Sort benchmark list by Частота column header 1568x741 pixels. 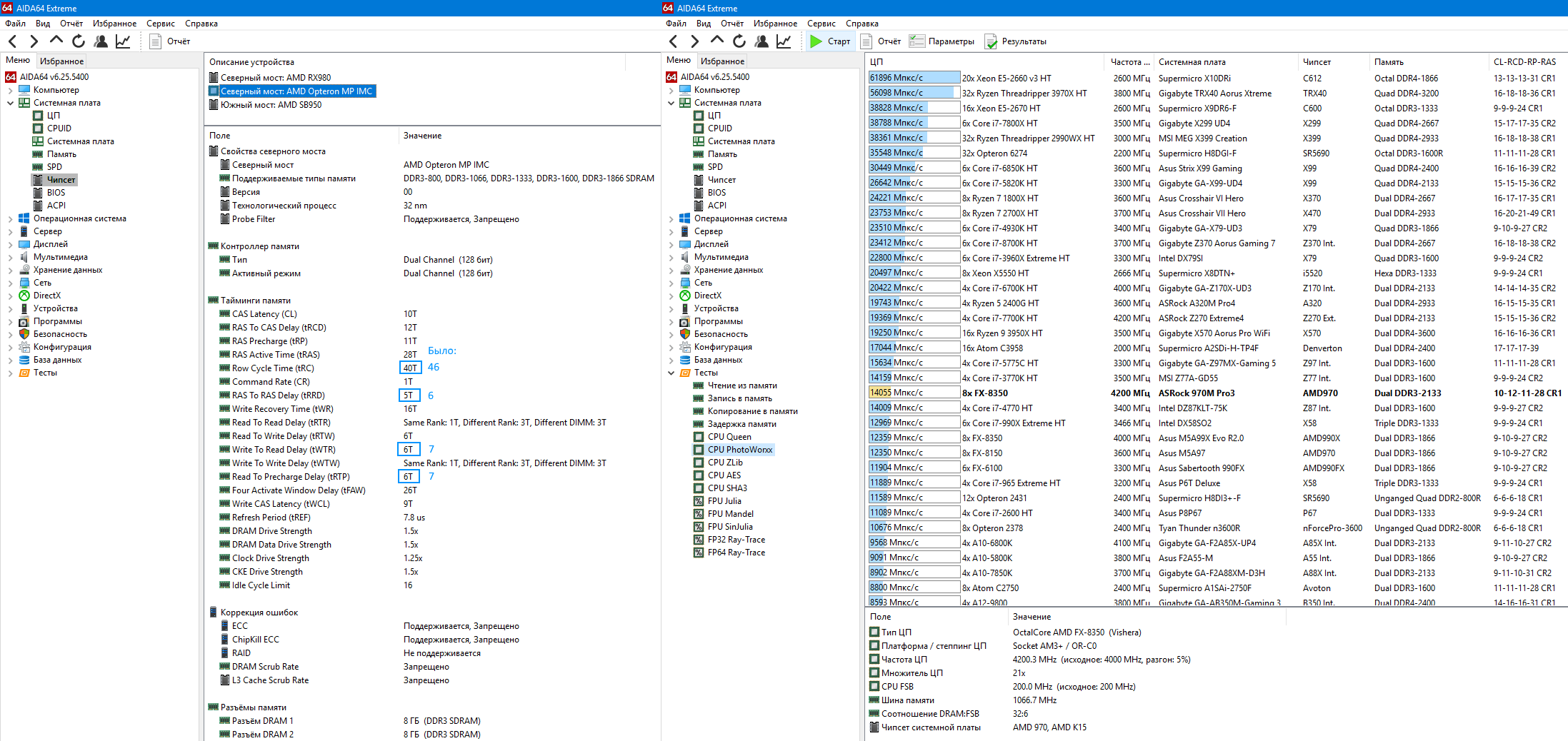(1129, 62)
